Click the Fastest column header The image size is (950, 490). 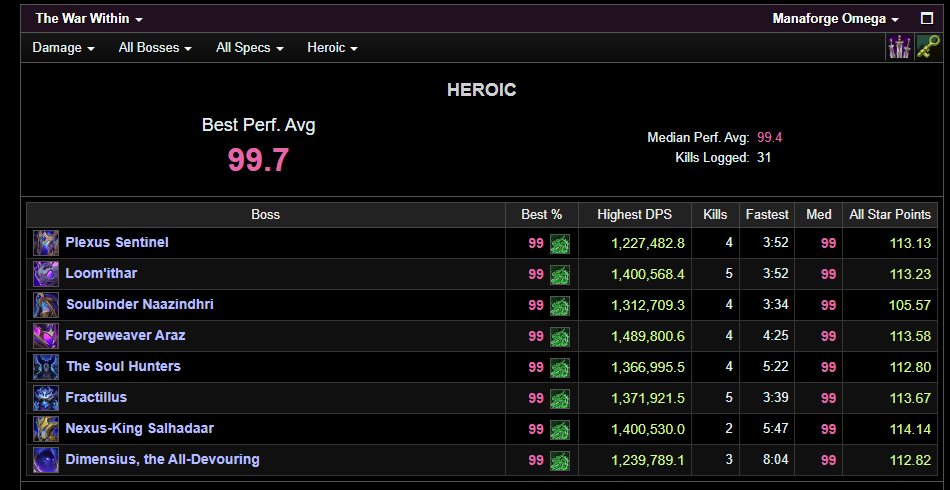767,214
